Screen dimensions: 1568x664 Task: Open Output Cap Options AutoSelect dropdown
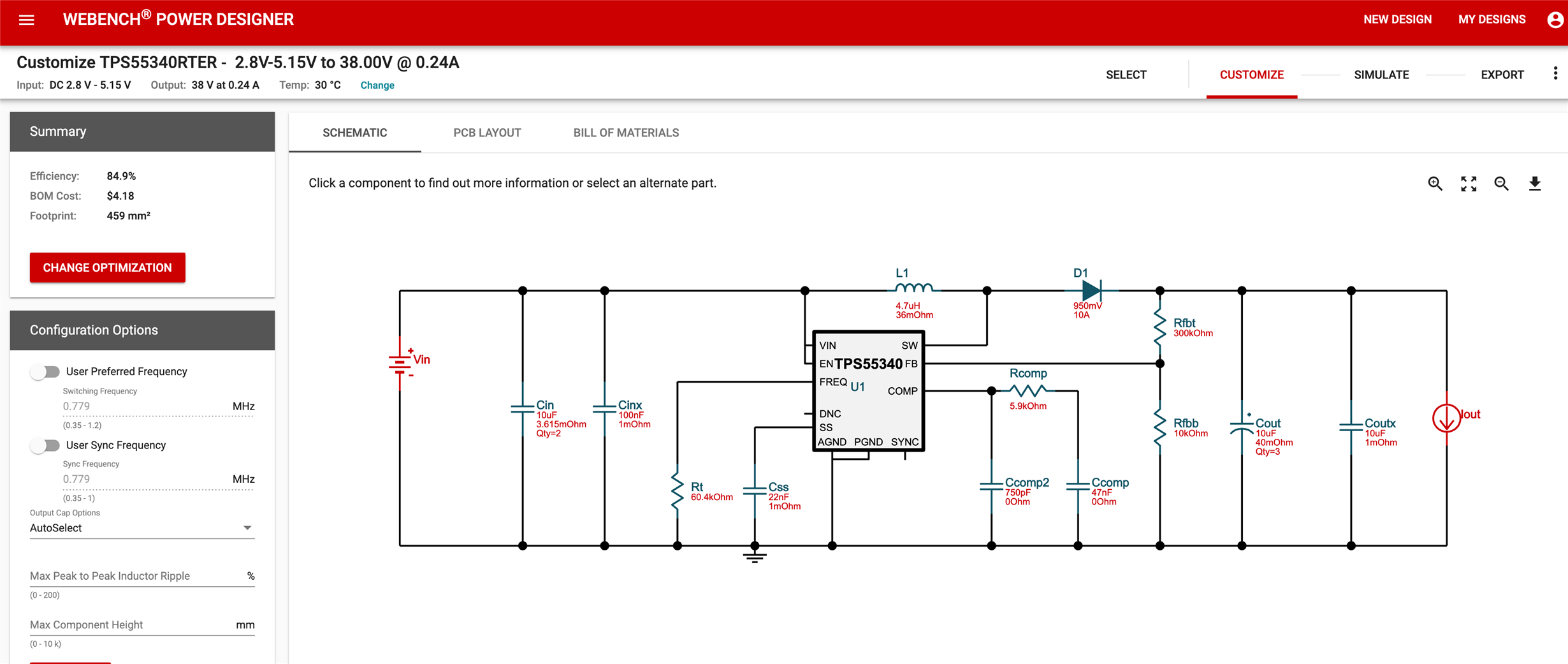coord(142,528)
